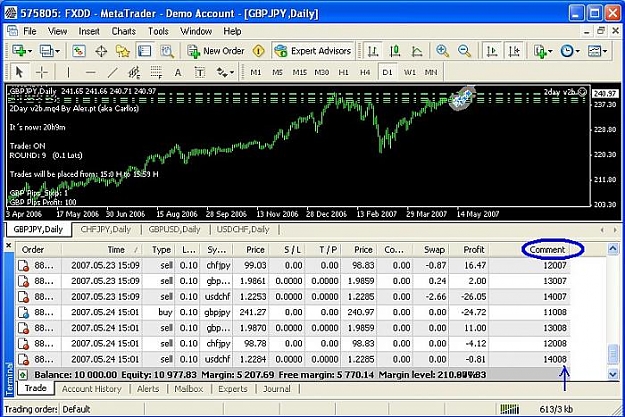The width and height of the screenshot is (625, 417).
Task: Select the cursor arrow tool
Action: click(19, 73)
